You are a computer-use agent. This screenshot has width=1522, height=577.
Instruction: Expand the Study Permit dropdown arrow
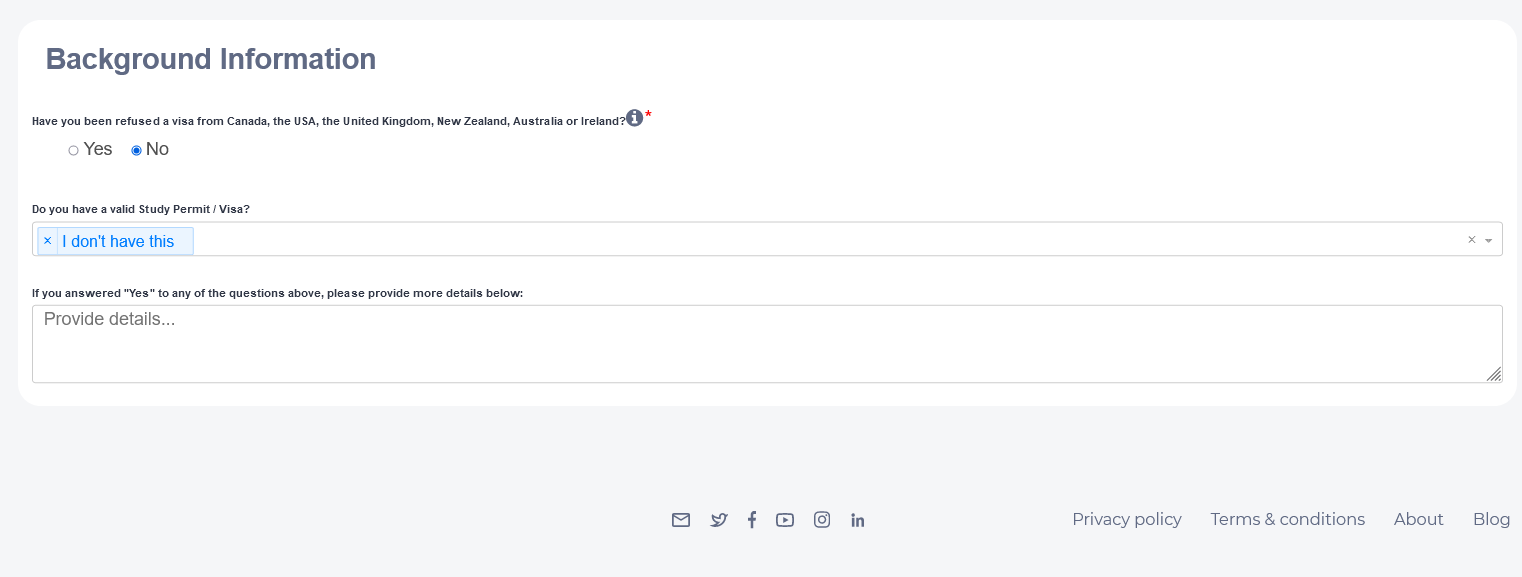click(x=1489, y=240)
